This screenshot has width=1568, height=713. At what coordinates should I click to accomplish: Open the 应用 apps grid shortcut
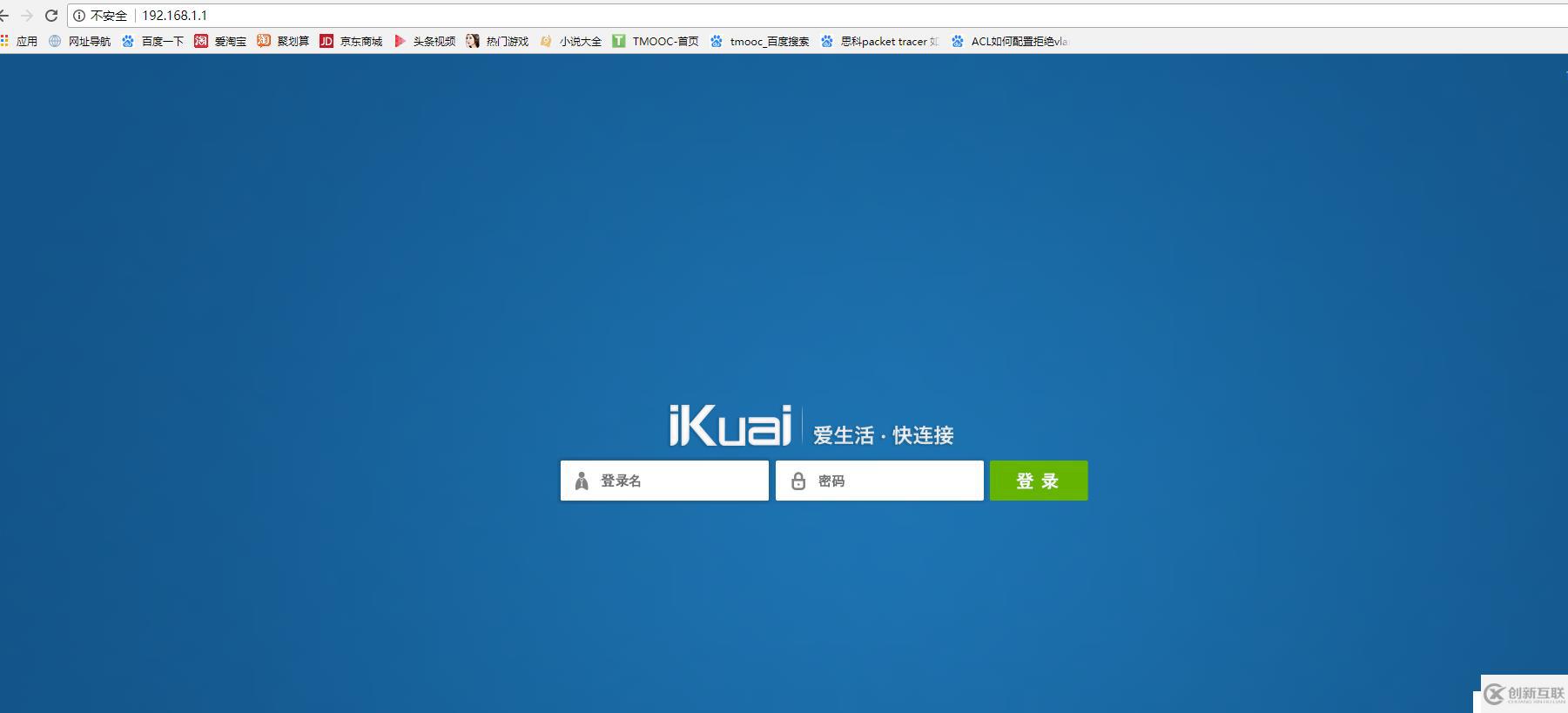(x=19, y=41)
